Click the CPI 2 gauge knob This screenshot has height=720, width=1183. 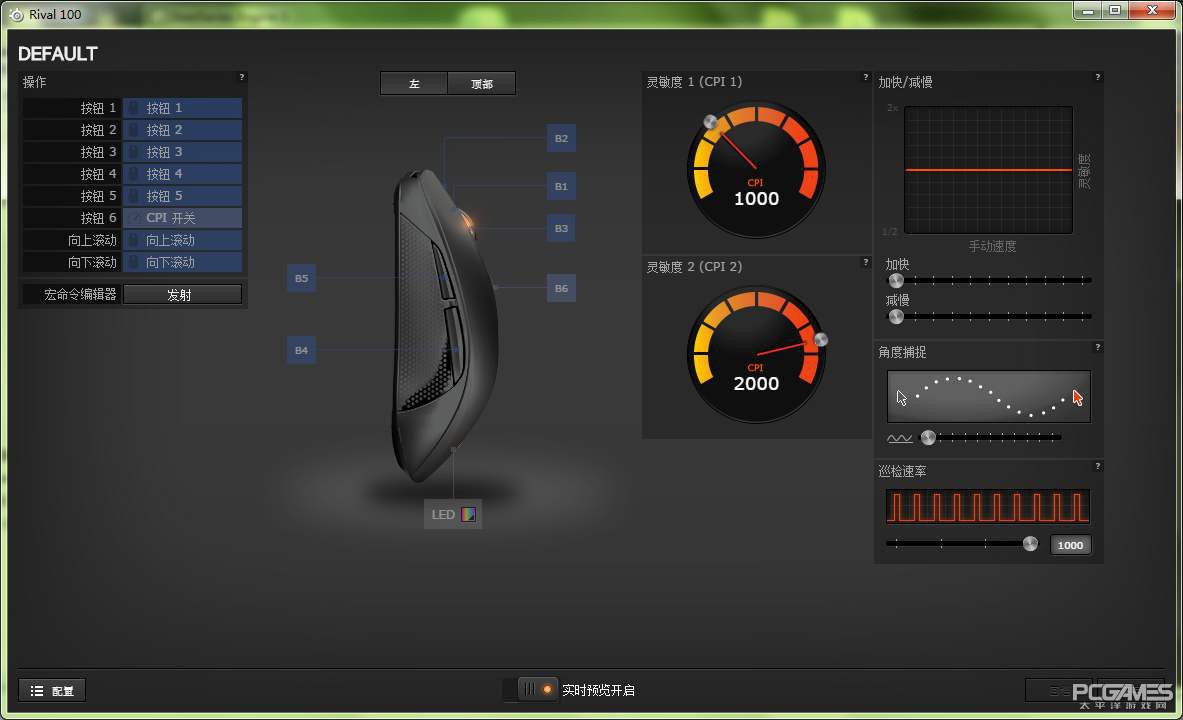click(821, 340)
